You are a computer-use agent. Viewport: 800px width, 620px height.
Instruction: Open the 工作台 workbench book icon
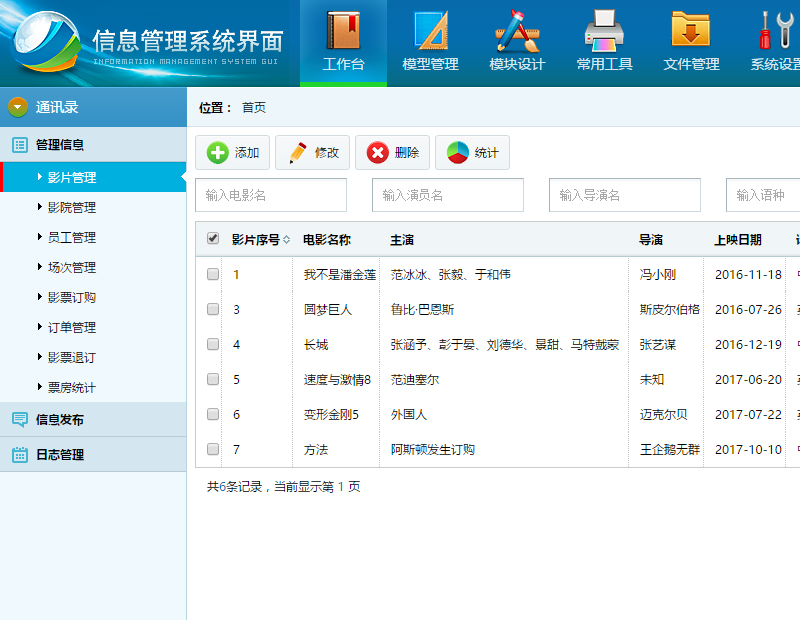(x=343, y=30)
